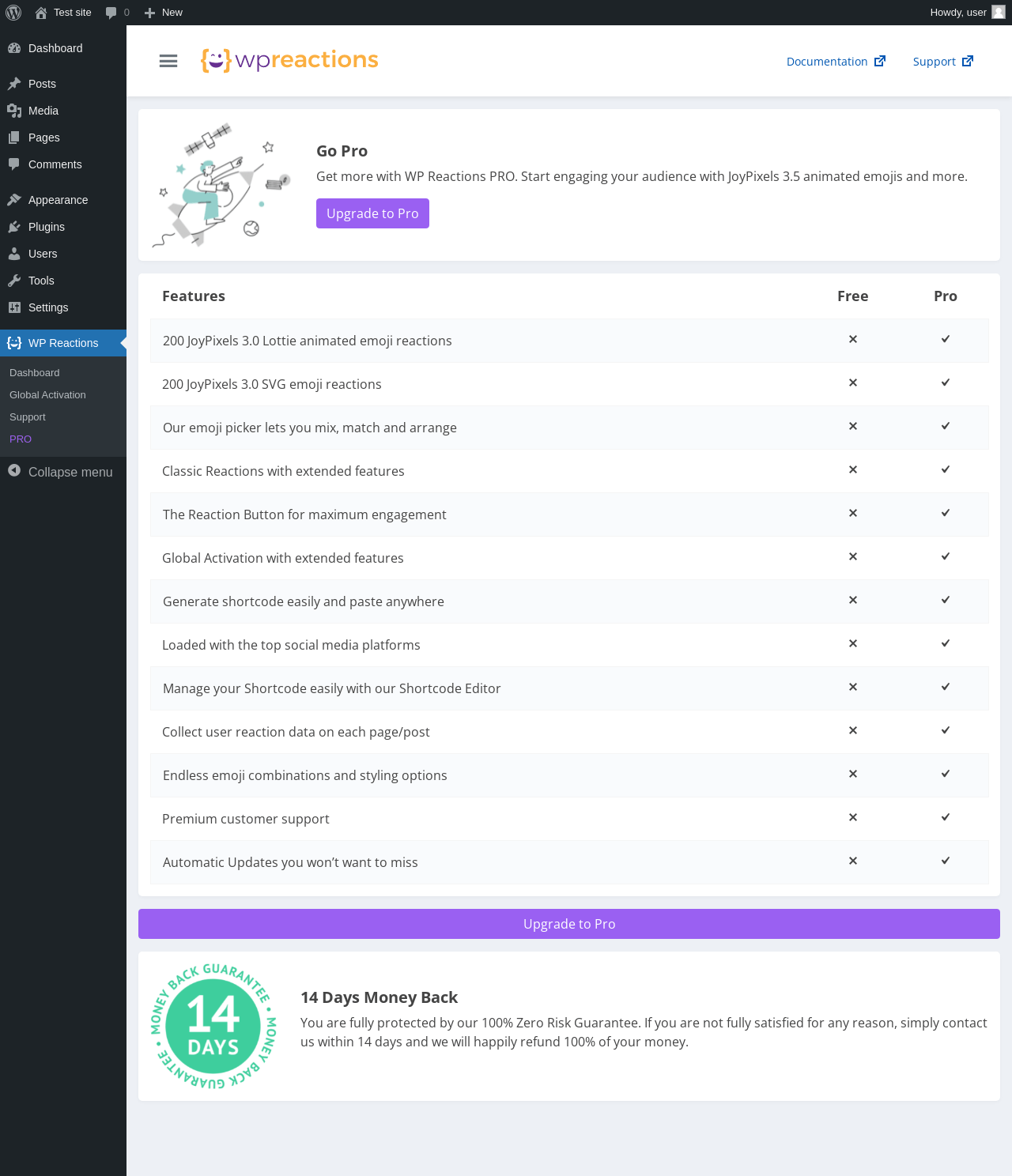Click the Howdy, user account link
The image size is (1012, 1176).
click(967, 13)
